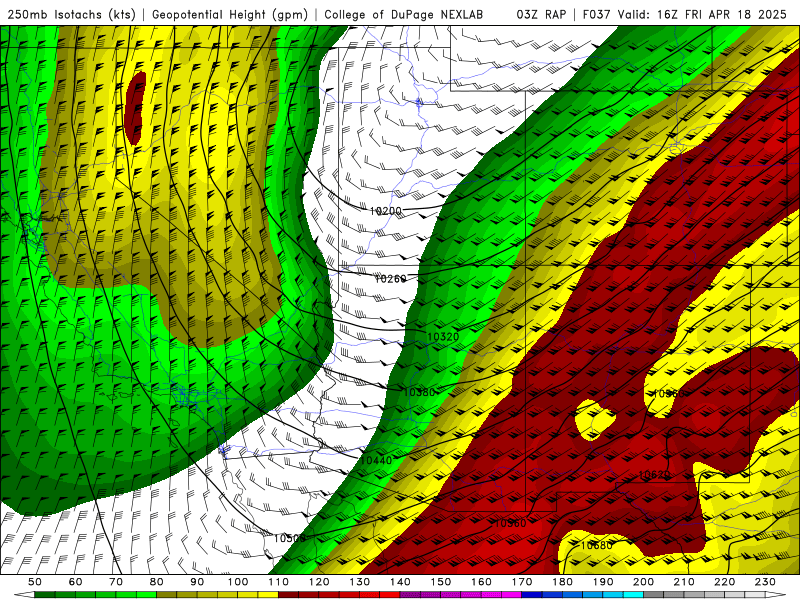Click the 110 kt legend value
This screenshot has height=600, width=800.
[x=279, y=582]
